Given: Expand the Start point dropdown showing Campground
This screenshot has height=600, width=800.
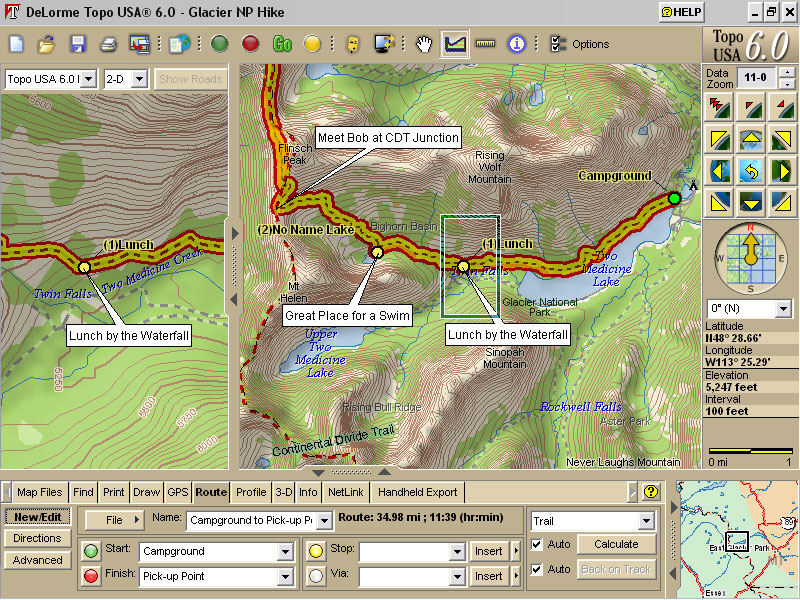Looking at the screenshot, I should 285,552.
